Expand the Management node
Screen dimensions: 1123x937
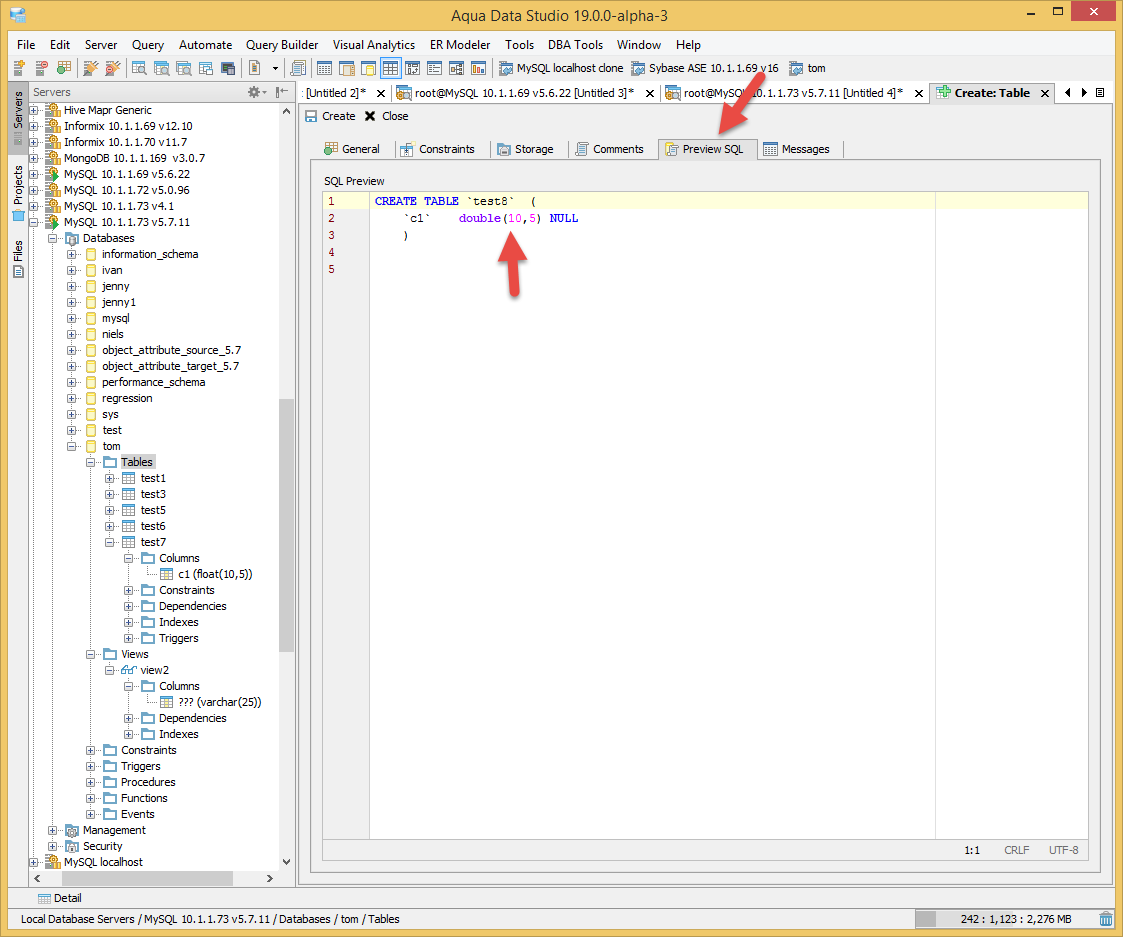[52, 830]
